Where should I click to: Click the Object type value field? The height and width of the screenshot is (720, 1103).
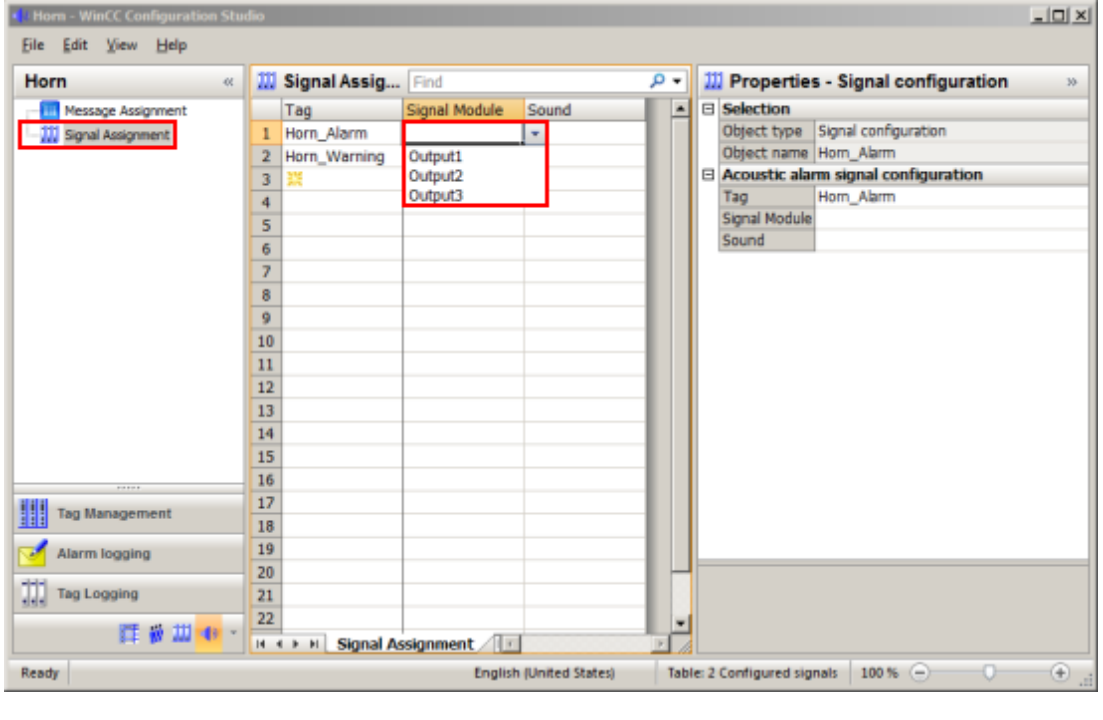951,131
